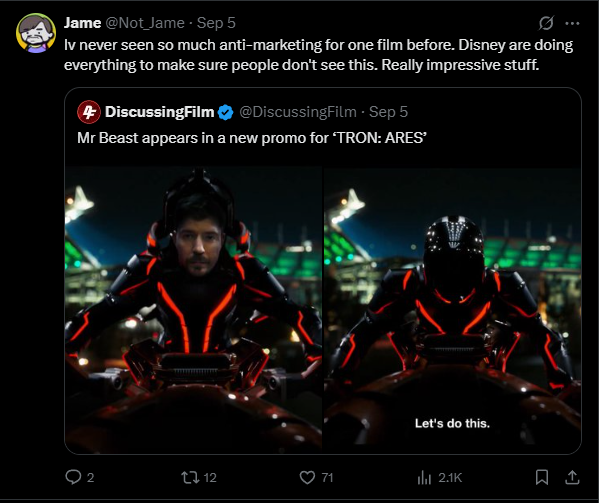
Task: Open the DiscussingFilm account name
Action: (x=160, y=112)
